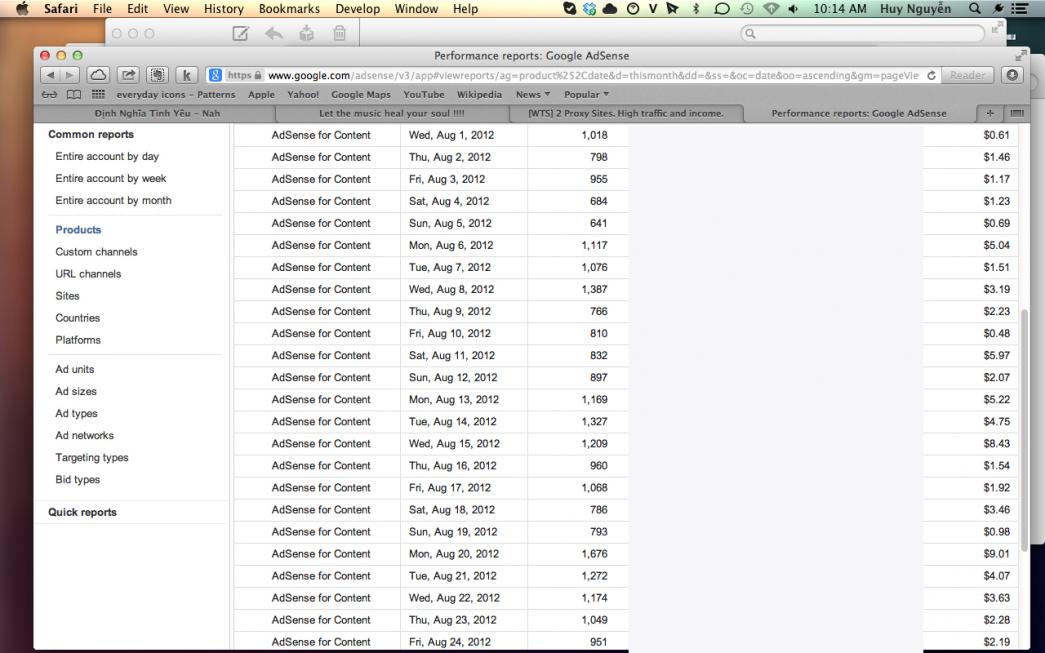Image resolution: width=1045 pixels, height=653 pixels.
Task: Select the Products report
Action: point(78,229)
